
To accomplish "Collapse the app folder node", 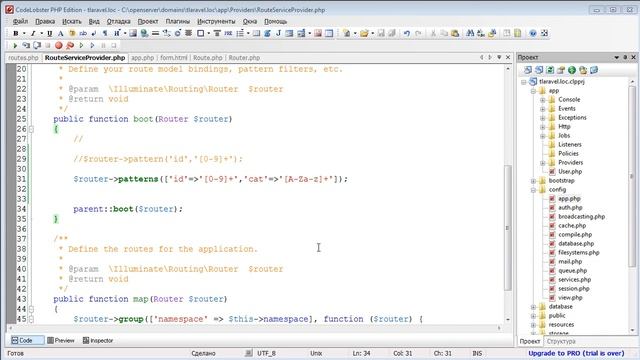I will click(533, 91).
